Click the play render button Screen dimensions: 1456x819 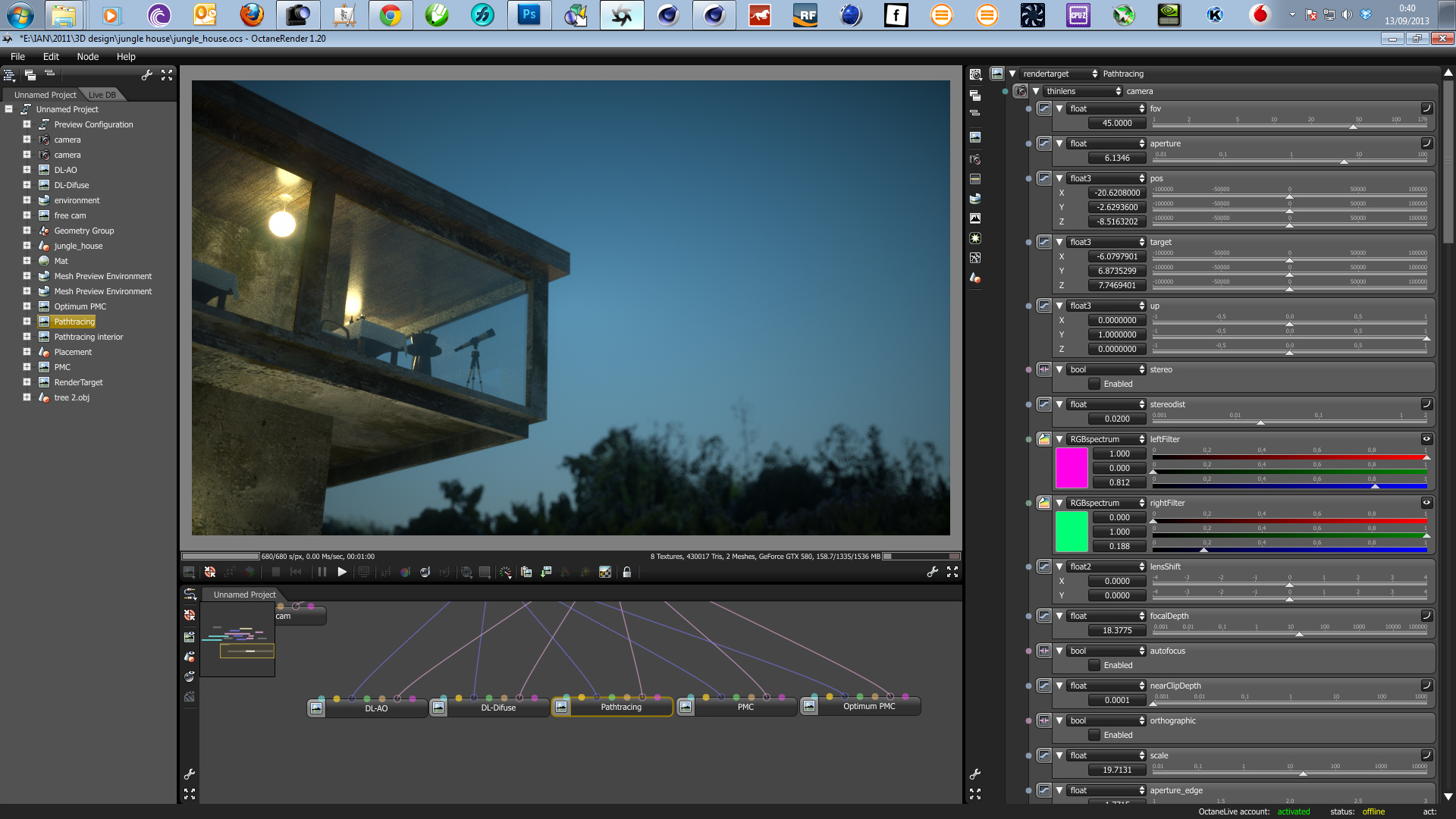point(342,573)
